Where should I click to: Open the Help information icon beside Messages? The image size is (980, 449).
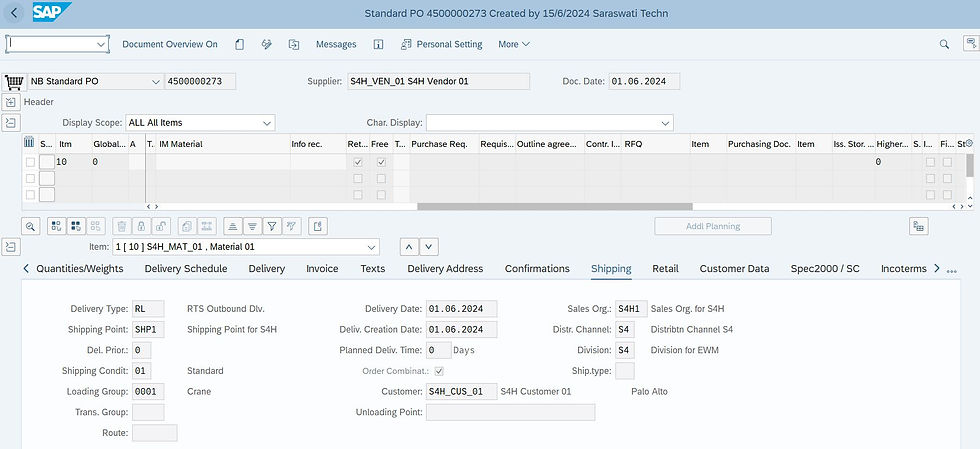click(x=378, y=44)
